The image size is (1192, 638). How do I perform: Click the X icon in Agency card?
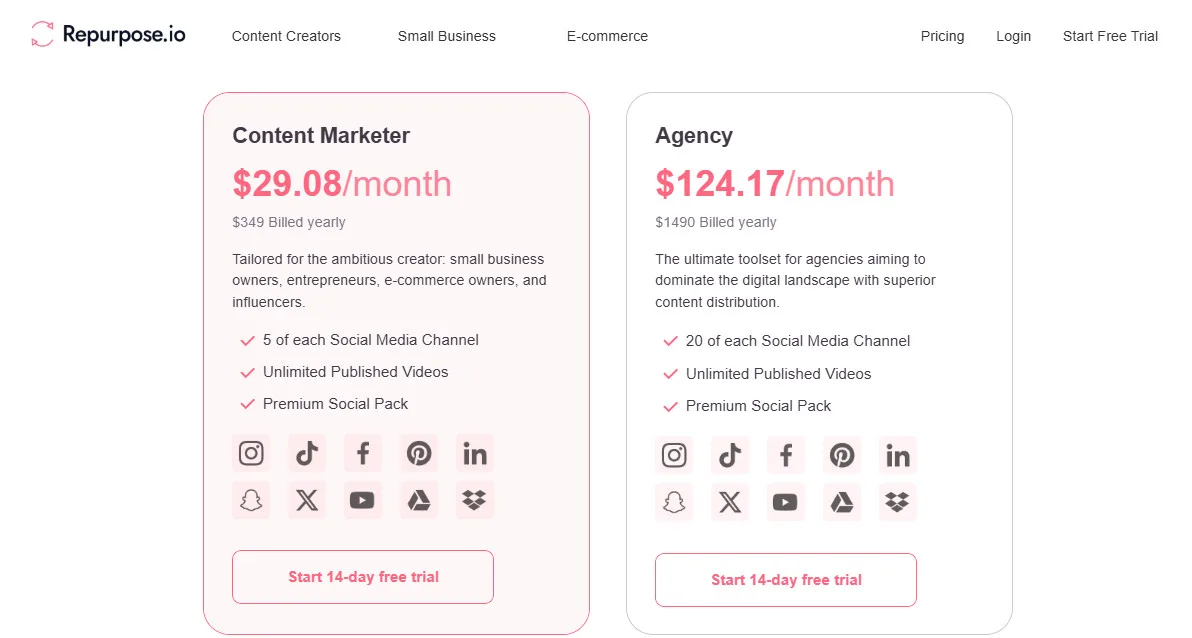click(730, 503)
